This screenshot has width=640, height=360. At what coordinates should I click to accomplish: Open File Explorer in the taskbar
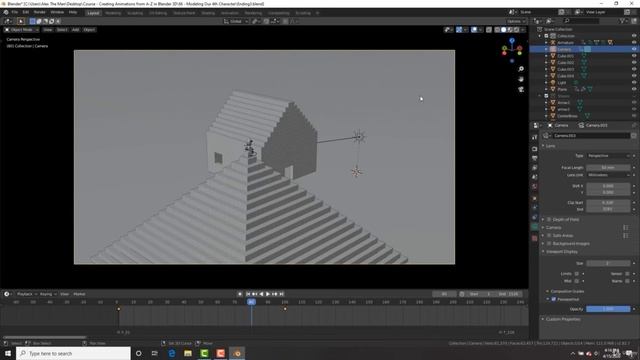(x=188, y=353)
